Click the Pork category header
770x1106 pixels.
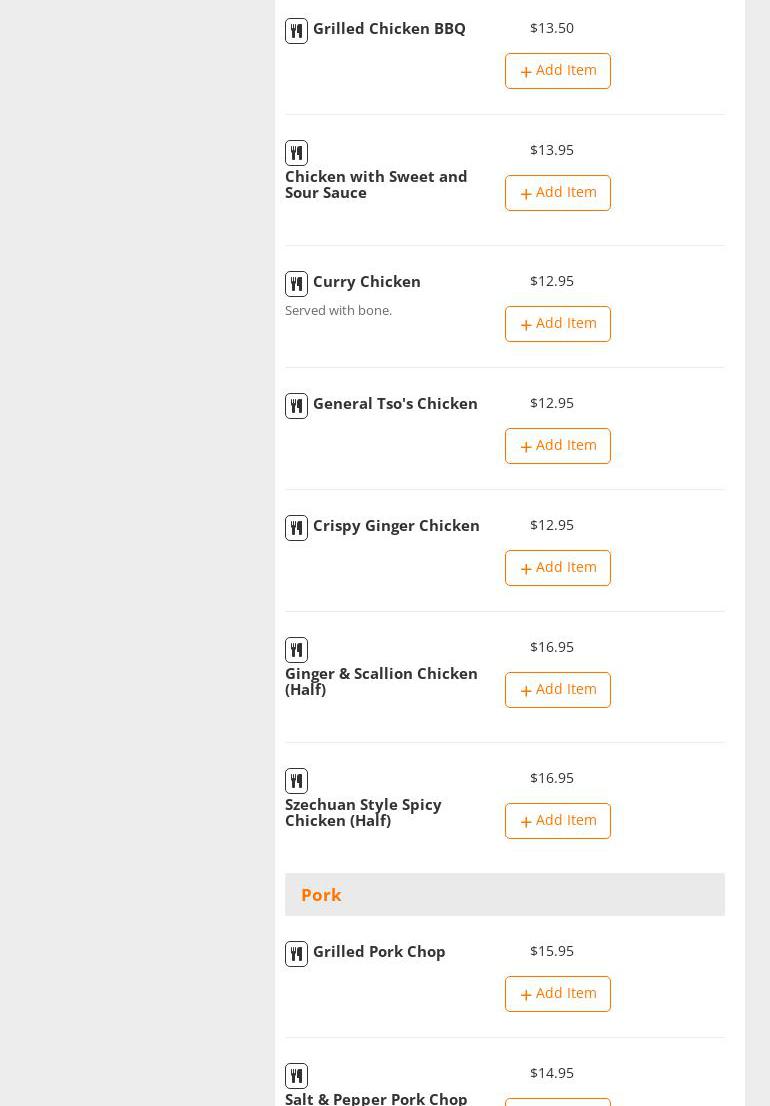[x=321, y=895]
